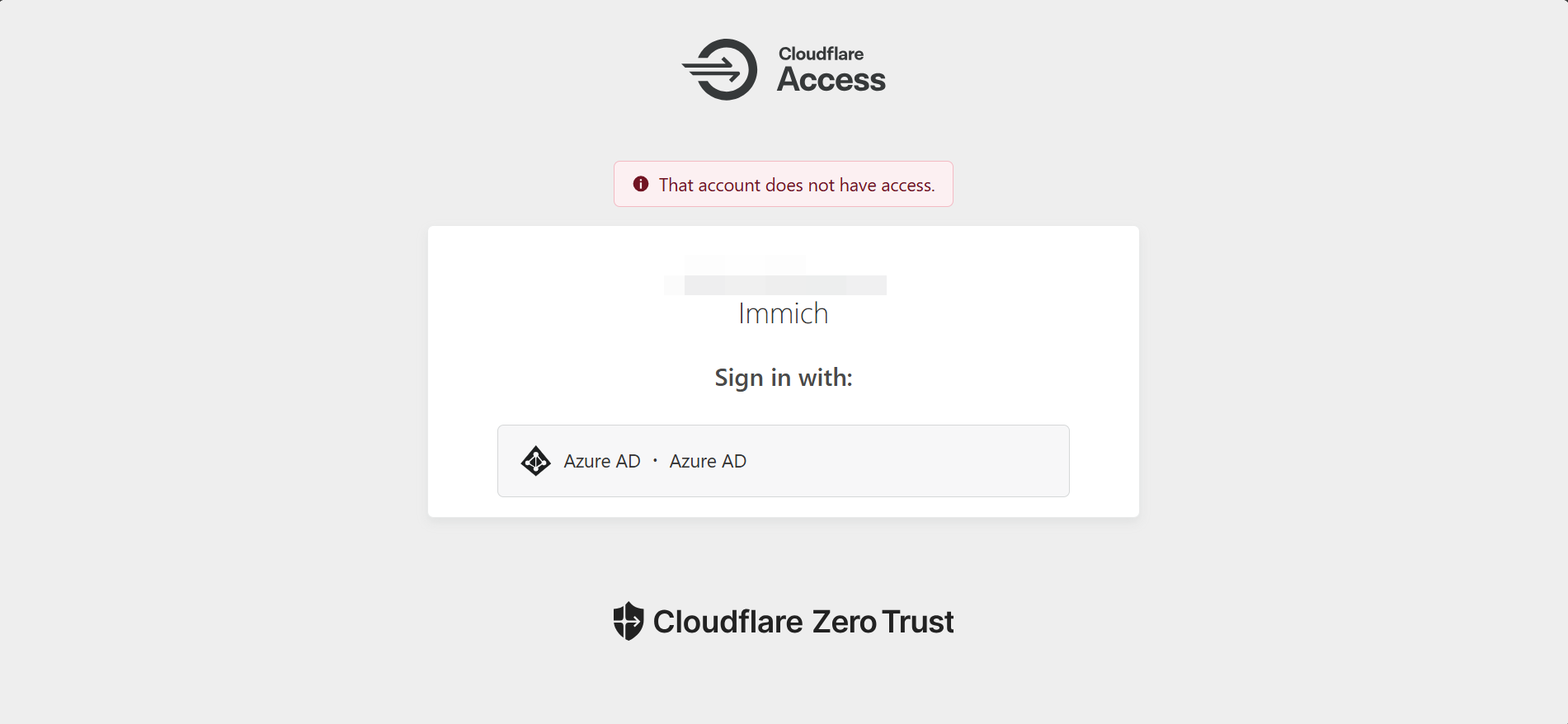Image resolution: width=1568 pixels, height=724 pixels.
Task: Click the "Immich" application title
Action: click(x=783, y=314)
